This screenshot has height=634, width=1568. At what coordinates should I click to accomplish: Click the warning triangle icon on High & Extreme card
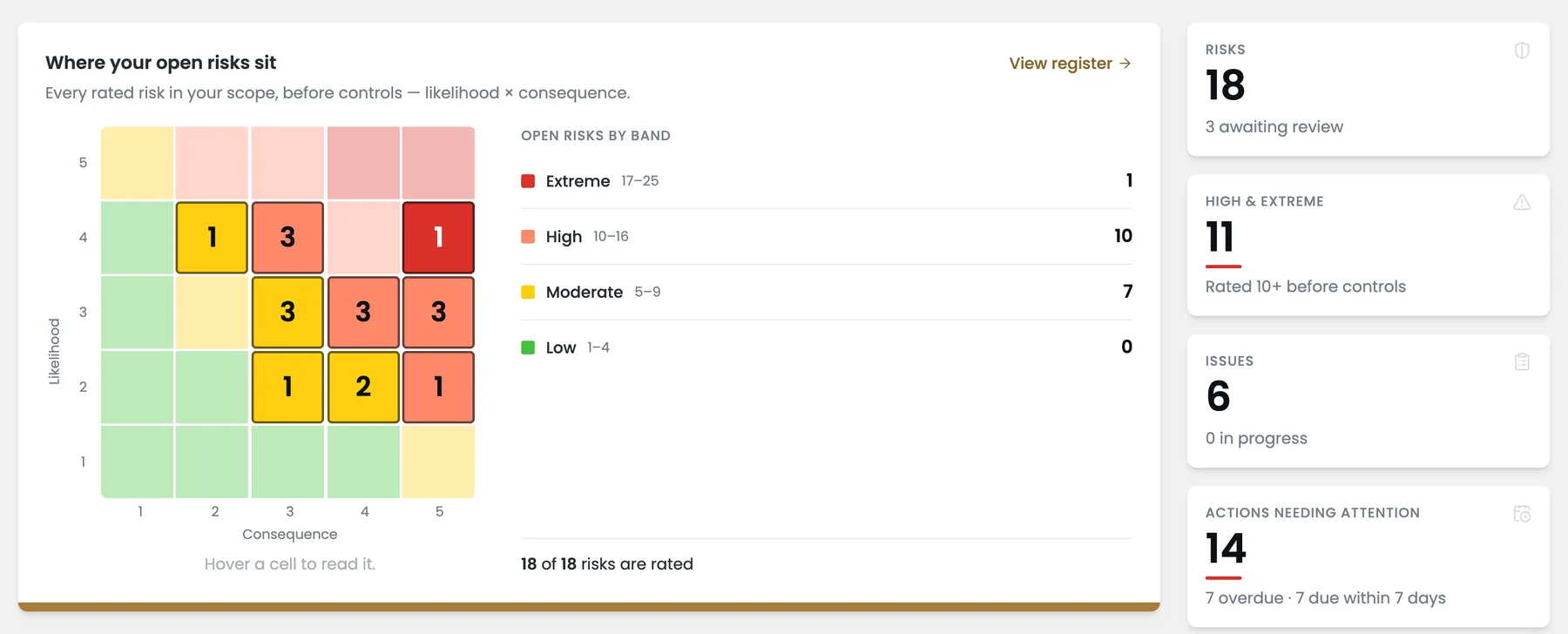tap(1522, 202)
